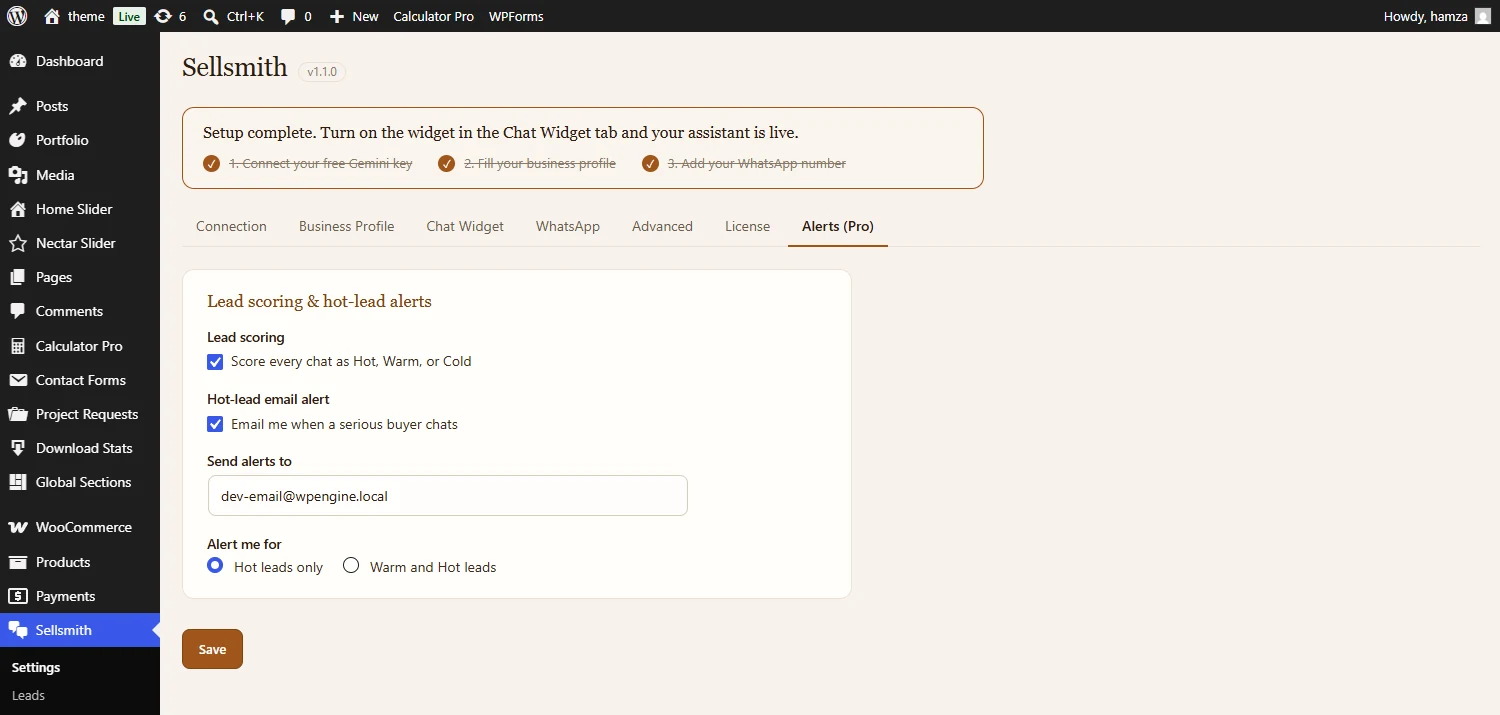The image size is (1500, 715).
Task: Open the updates icon showing 6
Action: pyautogui.click(x=163, y=16)
